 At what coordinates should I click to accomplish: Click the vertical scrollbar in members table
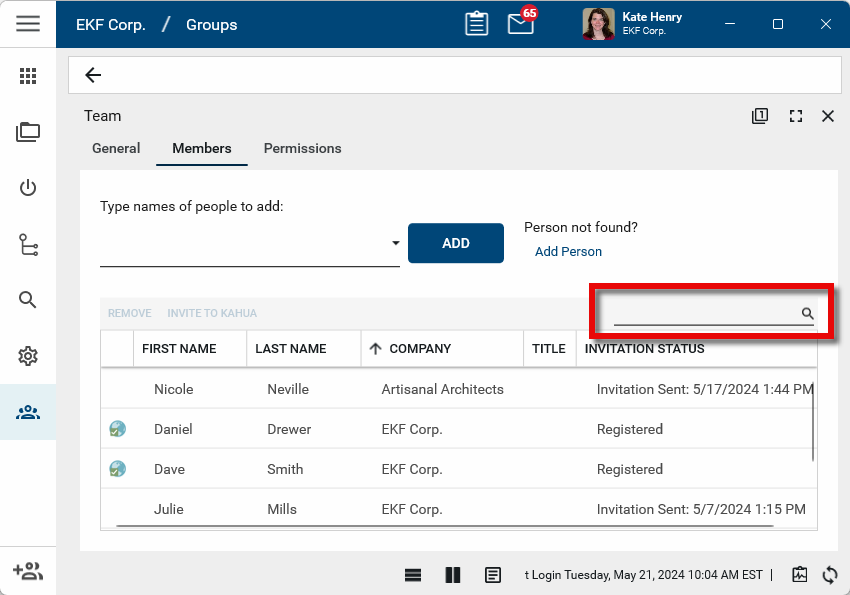click(813, 420)
